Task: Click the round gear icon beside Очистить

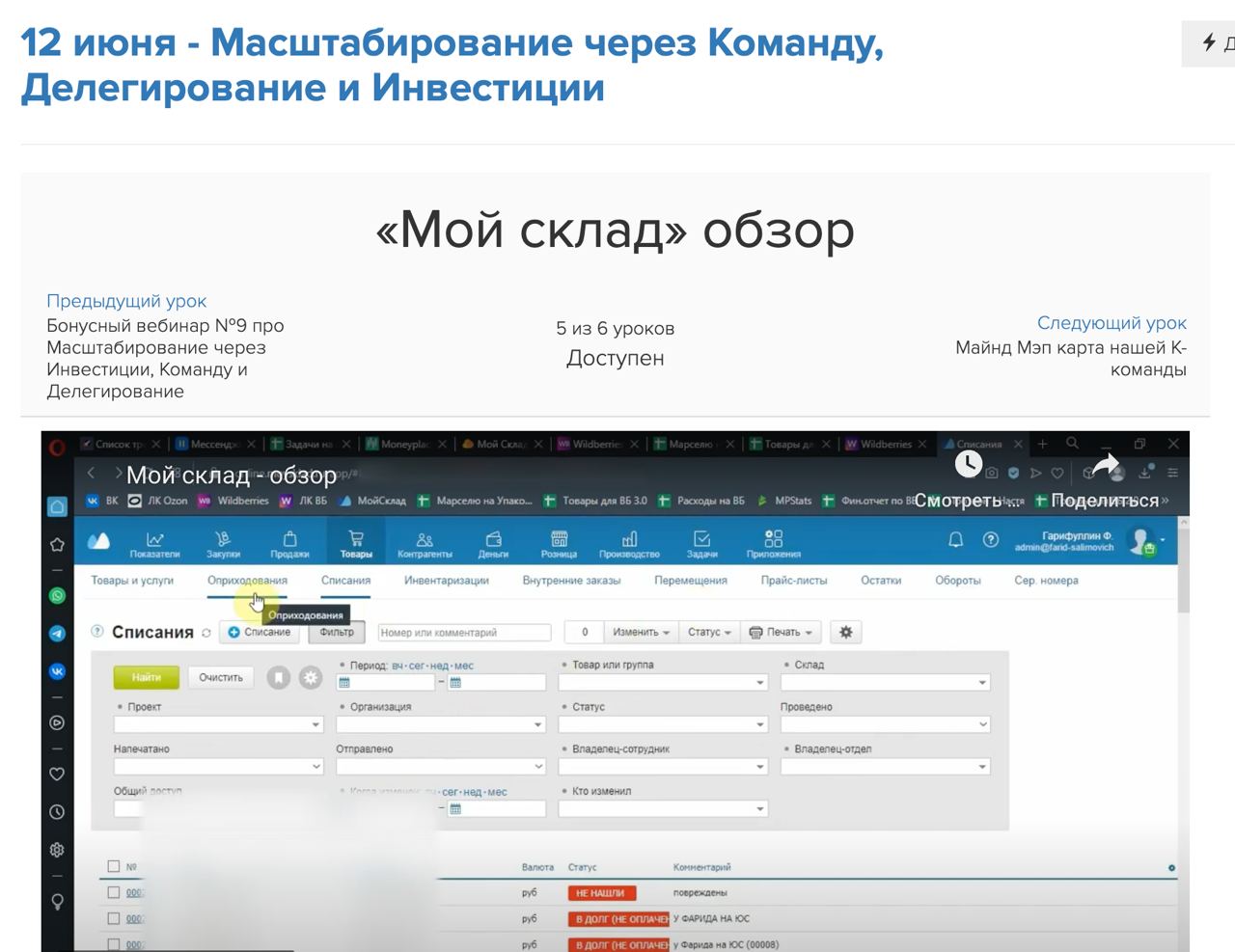Action: tap(310, 678)
